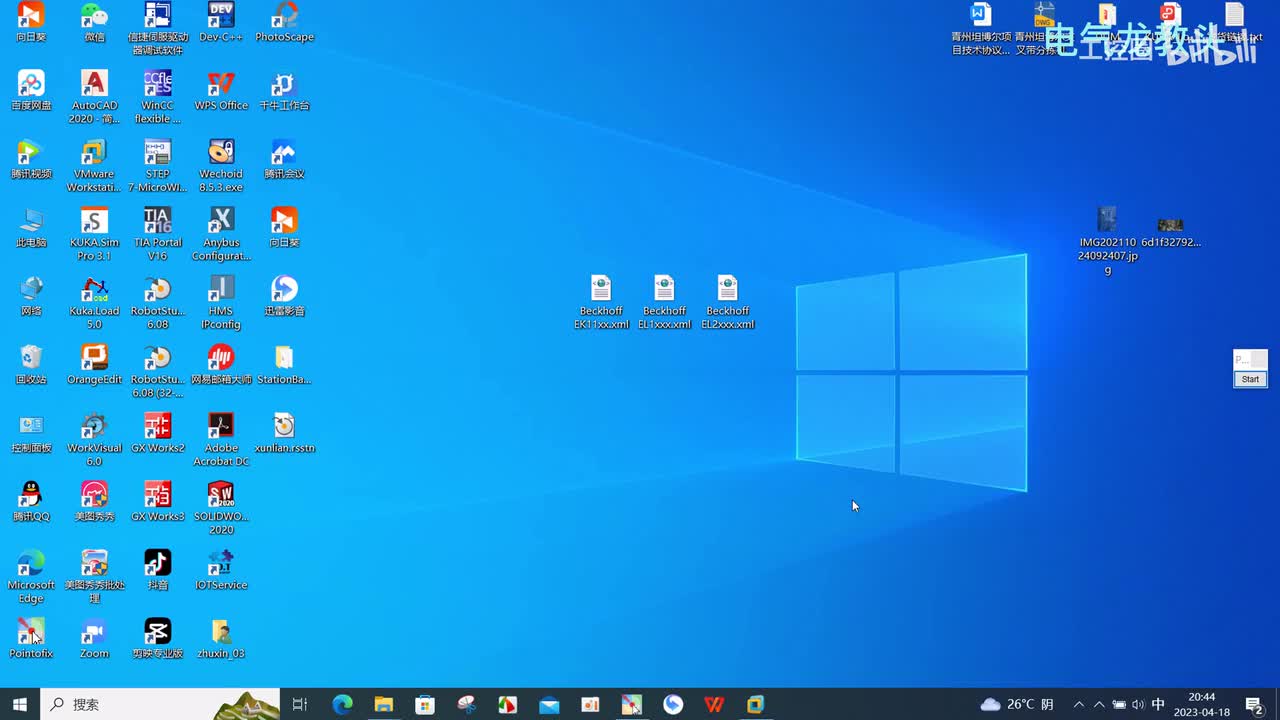Image resolution: width=1280 pixels, height=720 pixels.
Task: Select the Zoom desktop shortcut
Action: (x=94, y=639)
